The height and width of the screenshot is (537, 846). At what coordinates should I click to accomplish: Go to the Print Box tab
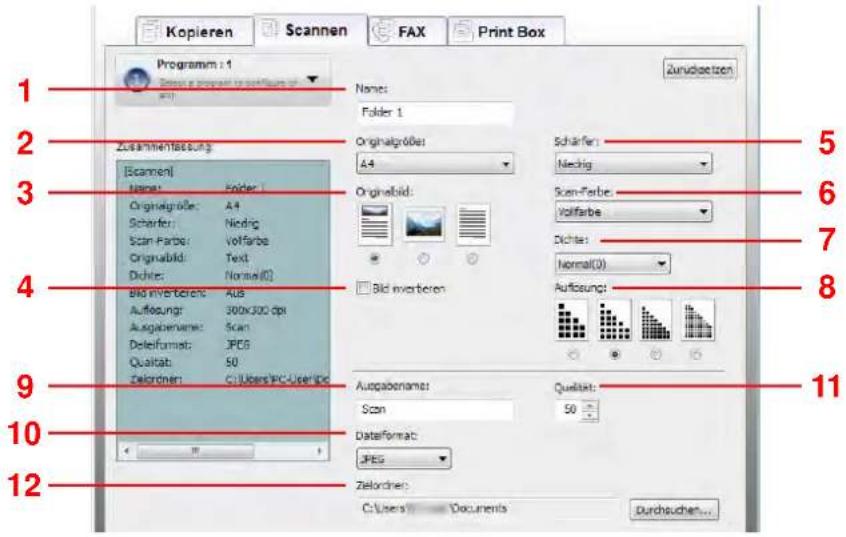pyautogui.click(x=507, y=31)
